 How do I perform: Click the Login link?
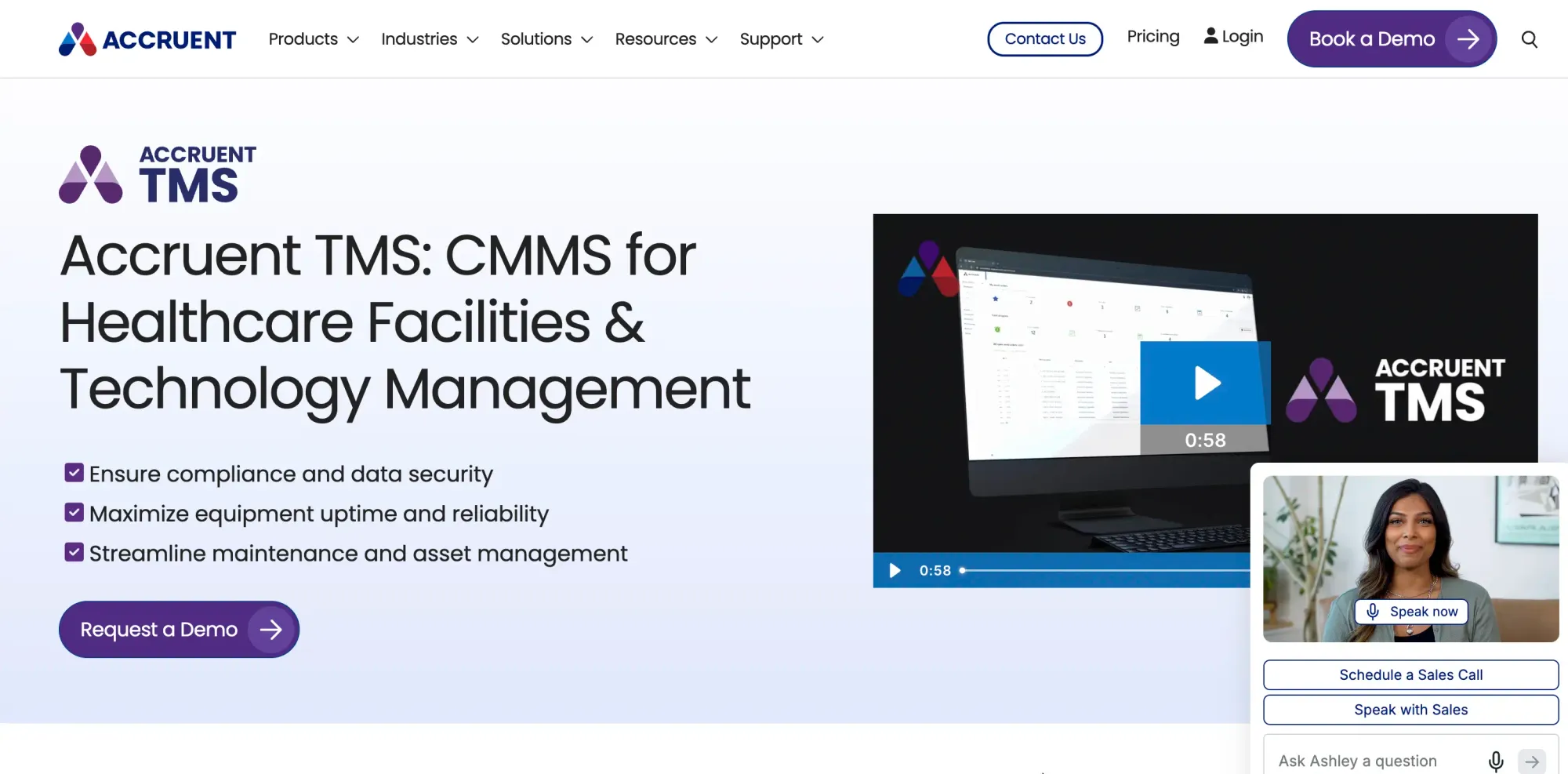[x=1233, y=37]
